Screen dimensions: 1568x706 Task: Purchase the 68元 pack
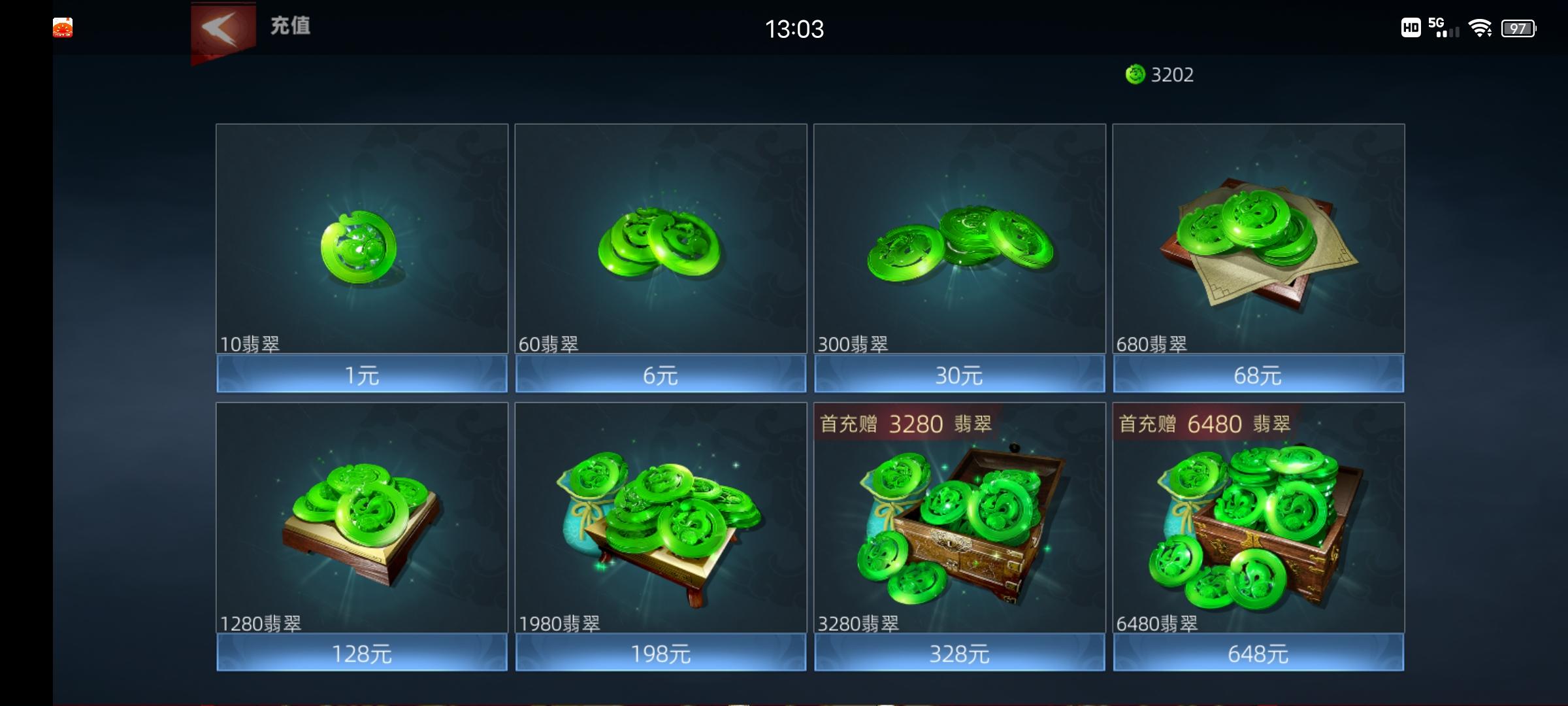pyautogui.click(x=1258, y=375)
